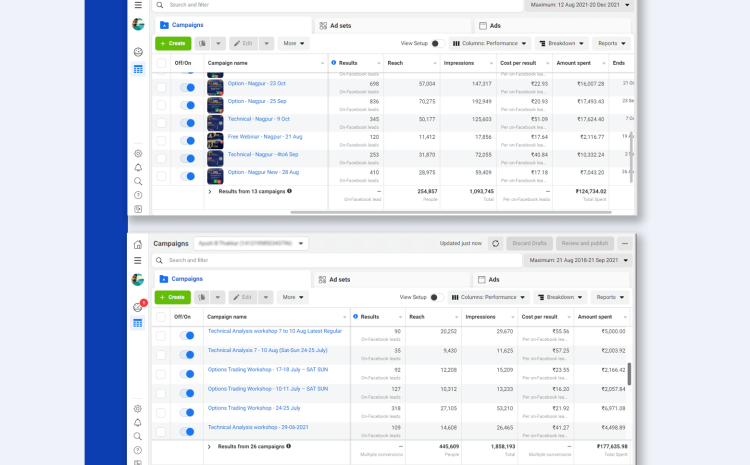Open the Columns: Performance dropdown in the upper panel
This screenshot has height=465, width=750.
point(489,44)
